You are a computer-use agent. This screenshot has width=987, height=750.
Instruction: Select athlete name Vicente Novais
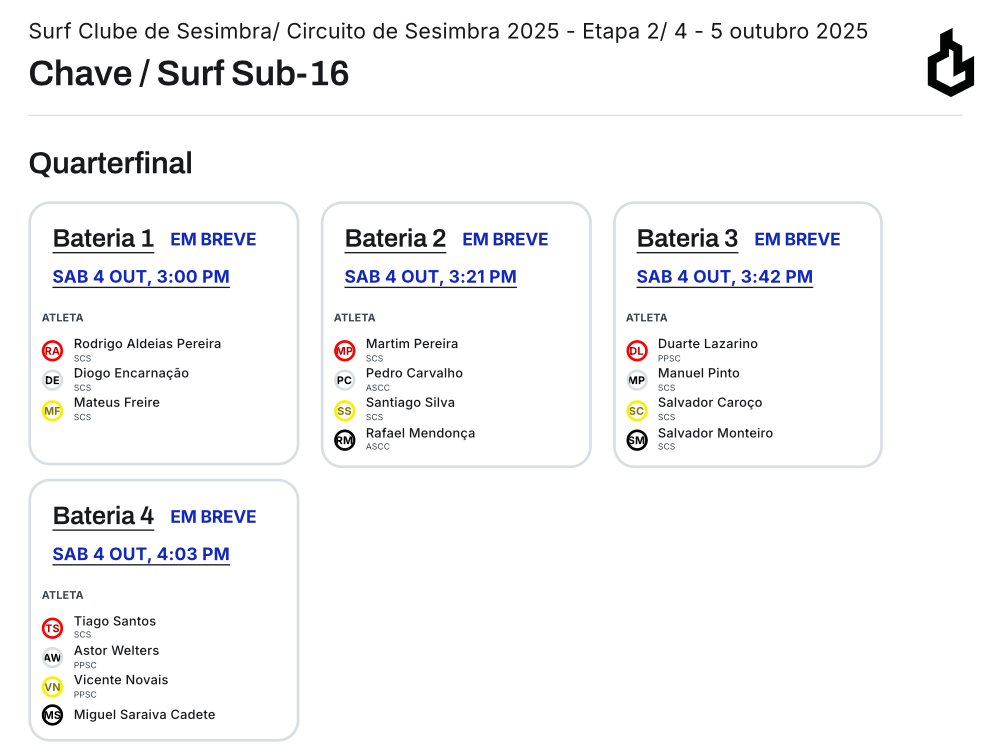coord(121,680)
